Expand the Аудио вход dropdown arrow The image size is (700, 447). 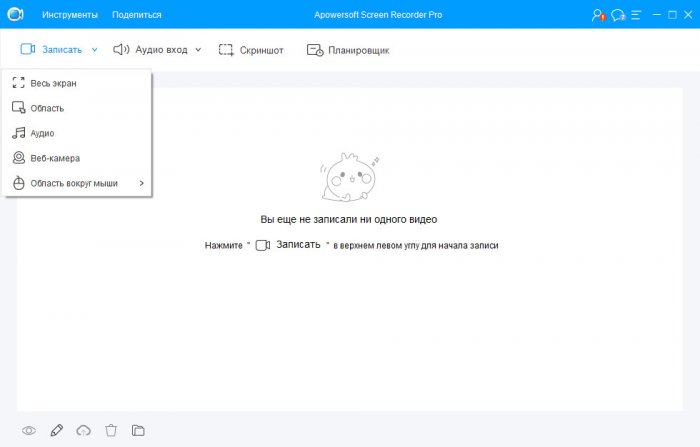(x=198, y=50)
